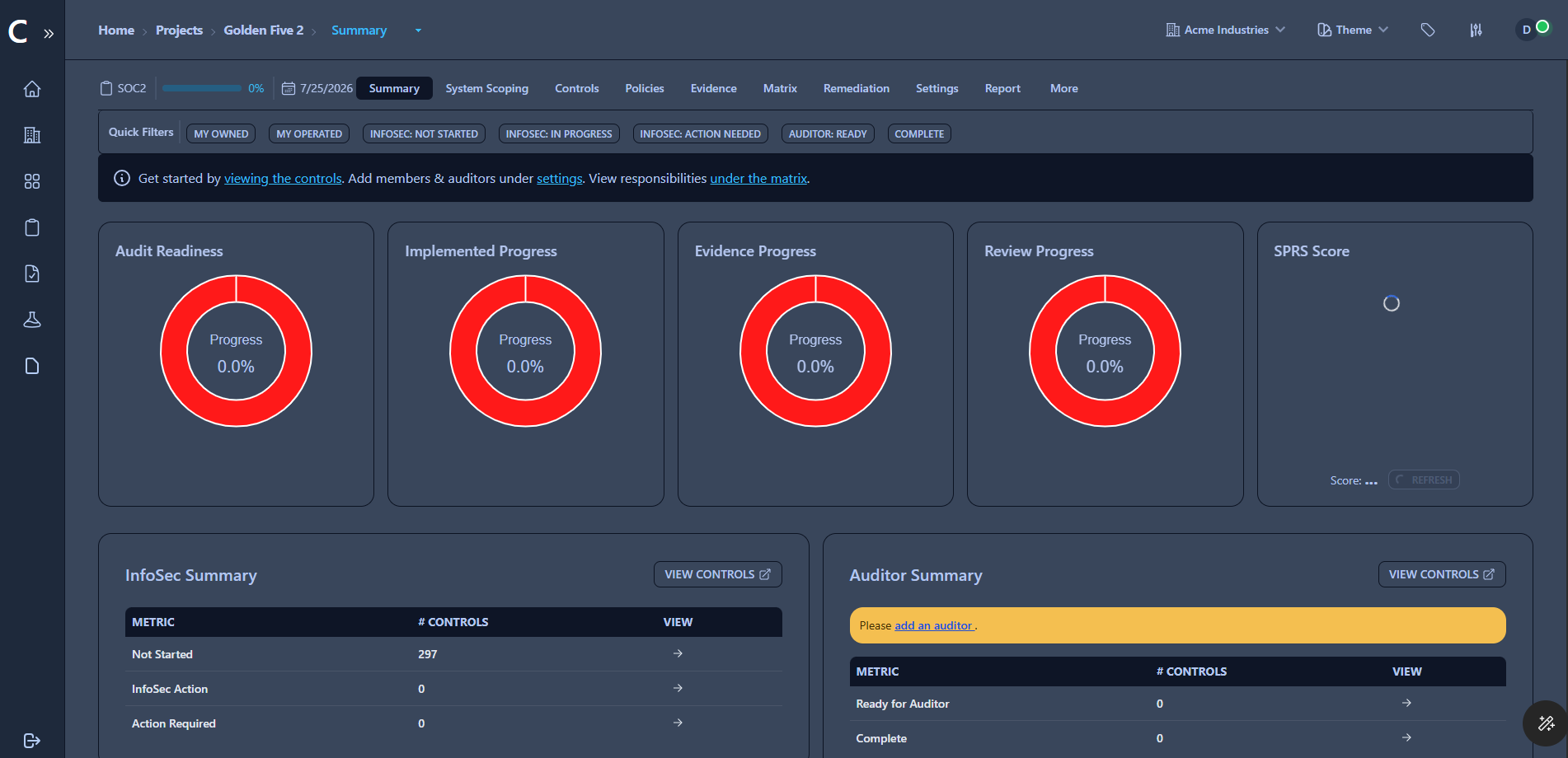
Task: Click the info icon in the get started banner
Action: pos(122,178)
